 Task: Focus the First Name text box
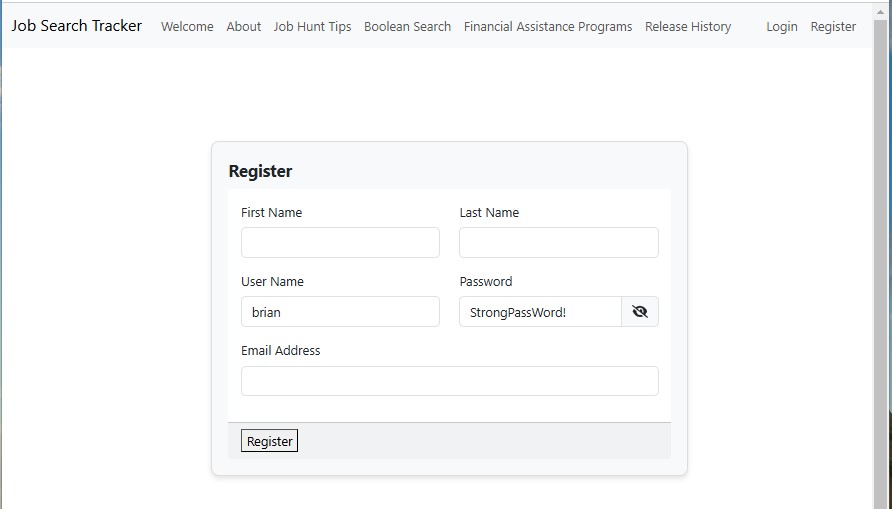[340, 243]
